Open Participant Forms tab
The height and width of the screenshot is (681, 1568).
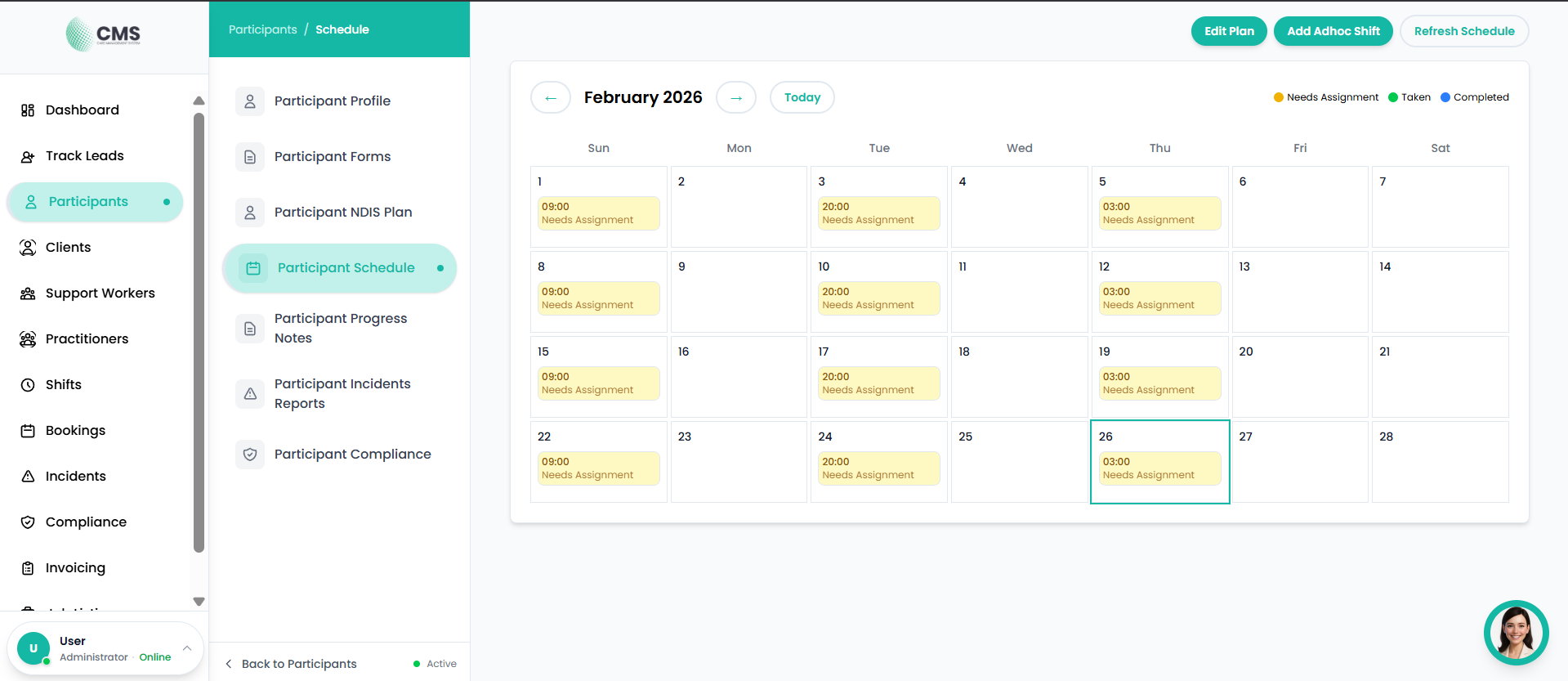(x=339, y=157)
